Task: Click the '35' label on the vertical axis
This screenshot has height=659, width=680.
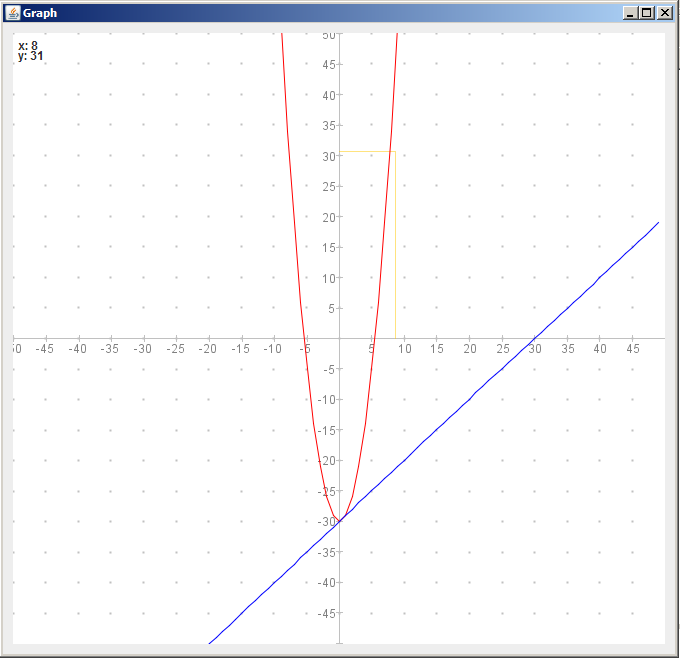Action: 329,126
